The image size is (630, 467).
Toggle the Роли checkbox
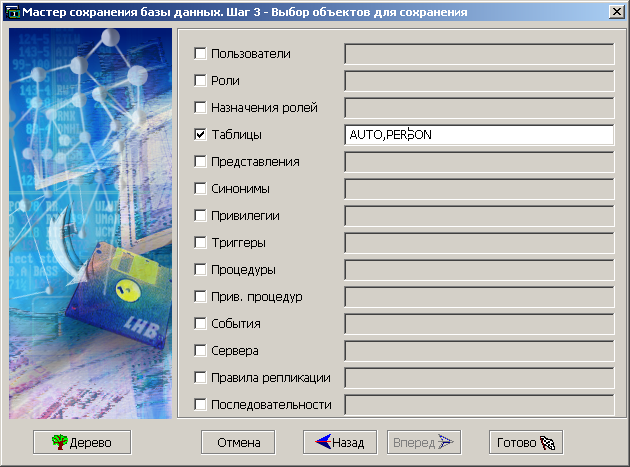tap(200, 80)
